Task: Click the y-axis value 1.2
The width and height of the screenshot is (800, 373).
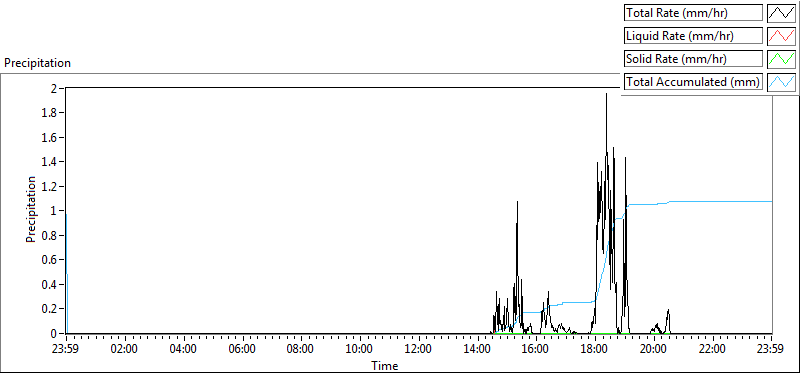Action: click(x=50, y=186)
